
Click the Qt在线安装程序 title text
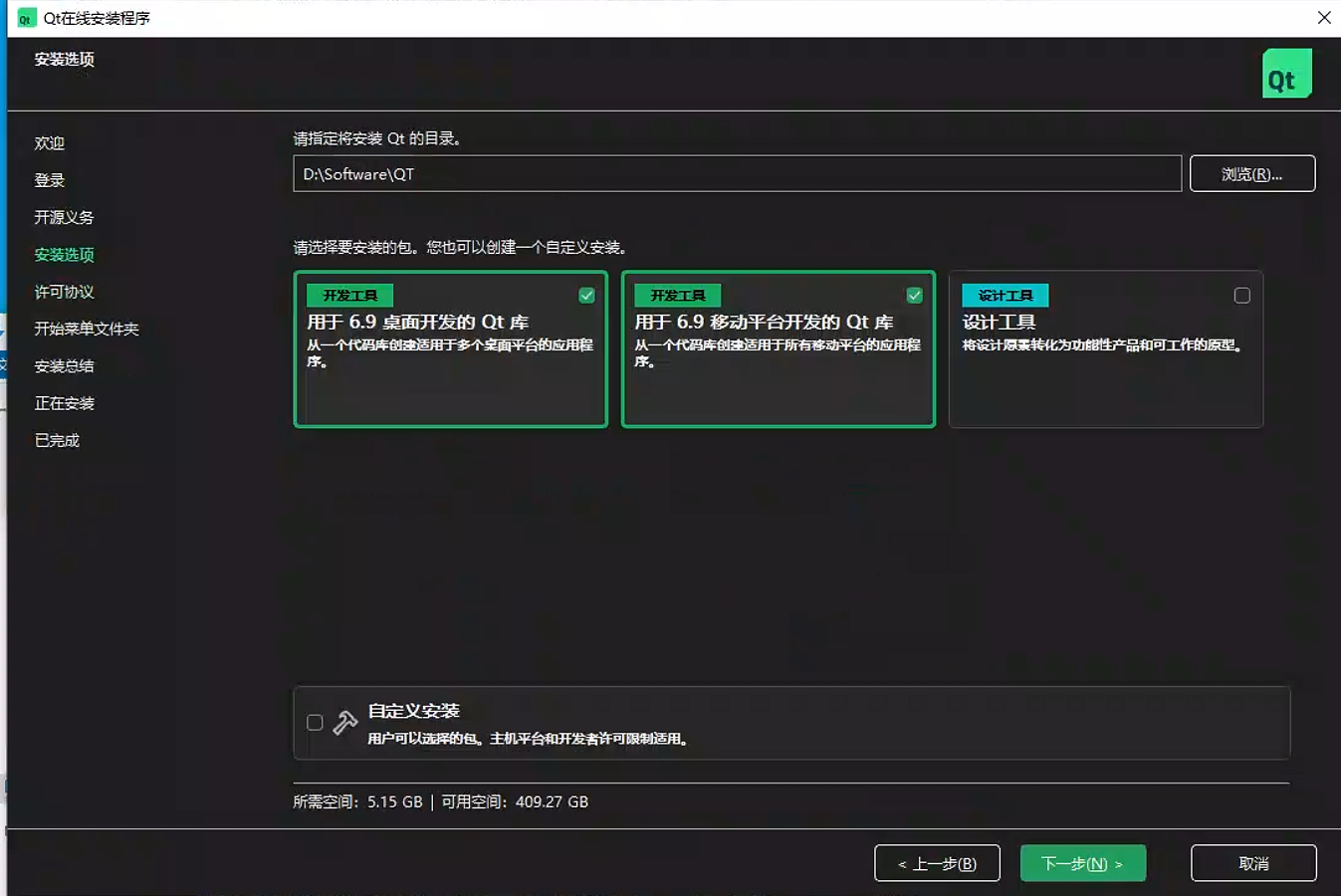(x=97, y=18)
